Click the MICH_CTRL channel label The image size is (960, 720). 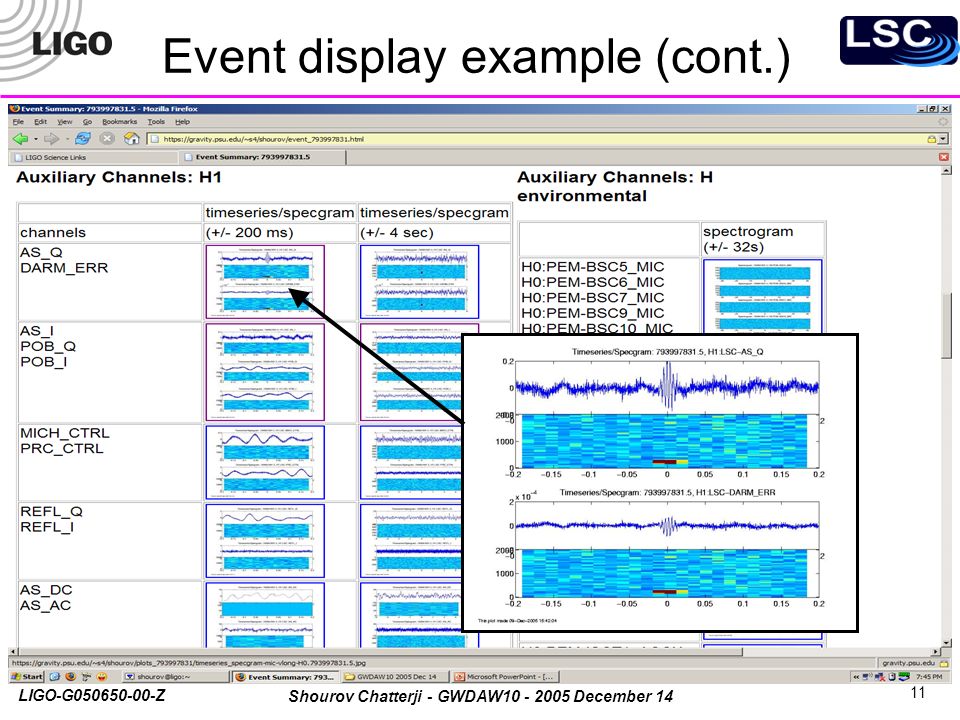click(65, 433)
